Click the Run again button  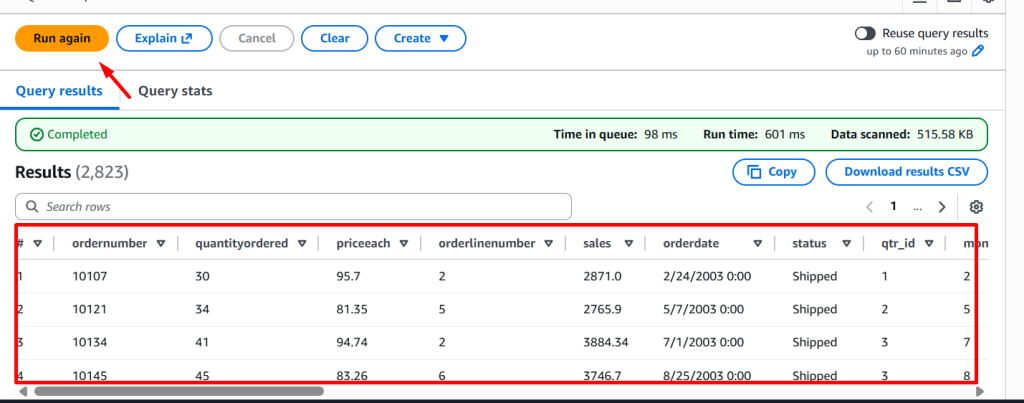[61, 39]
